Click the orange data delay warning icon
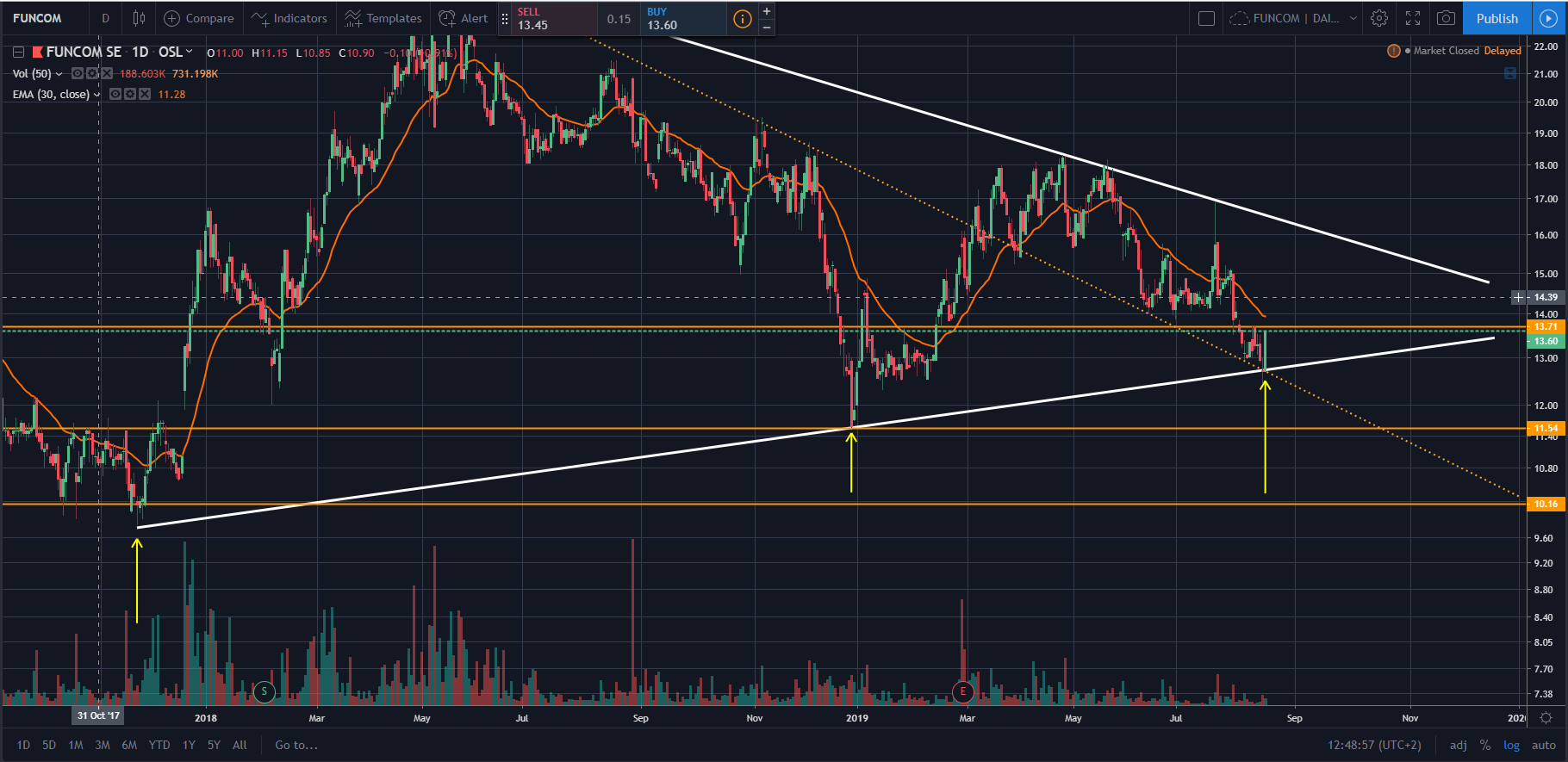The image size is (1568, 762). (x=1393, y=51)
